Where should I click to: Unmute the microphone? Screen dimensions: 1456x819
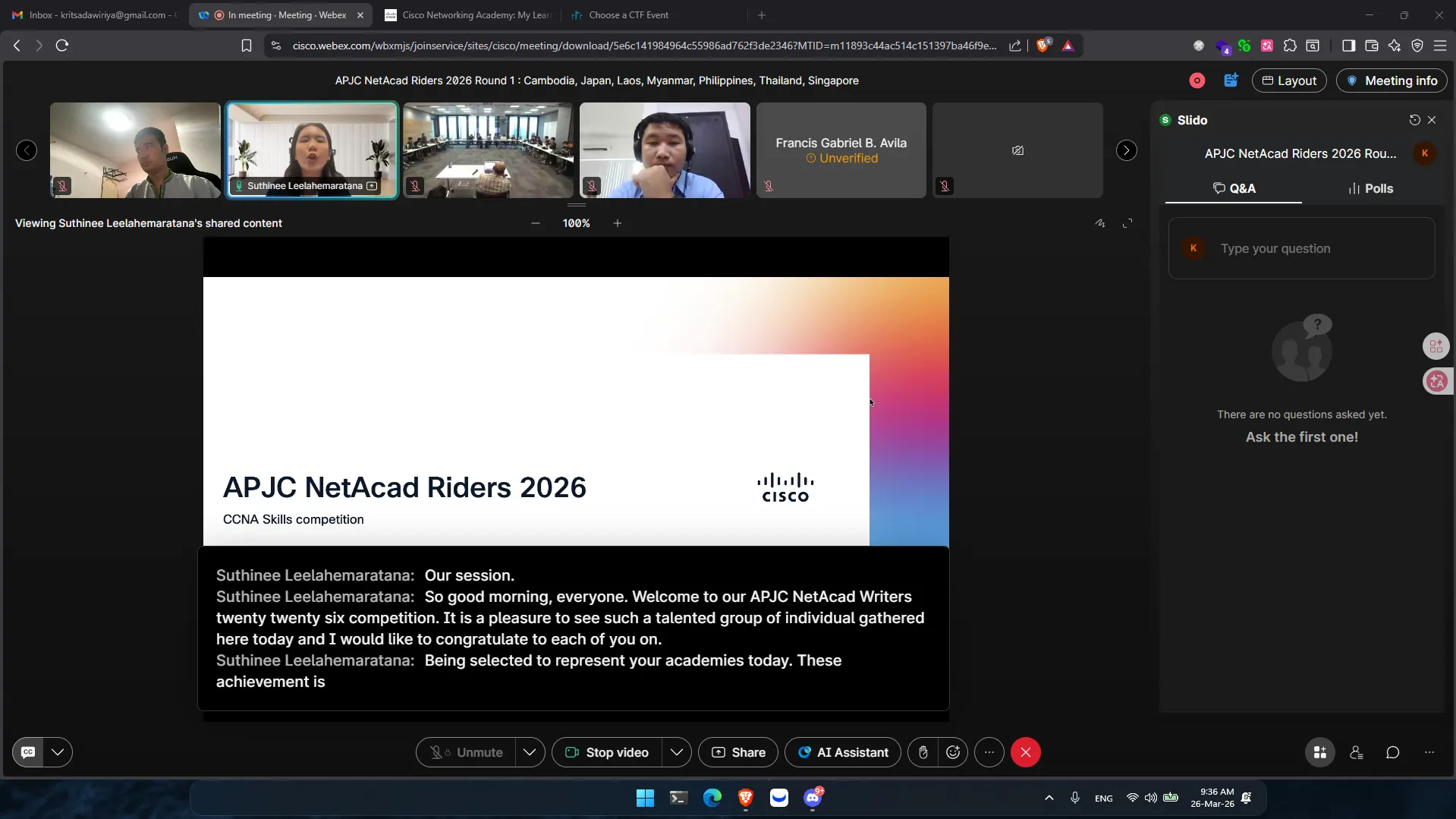click(467, 752)
